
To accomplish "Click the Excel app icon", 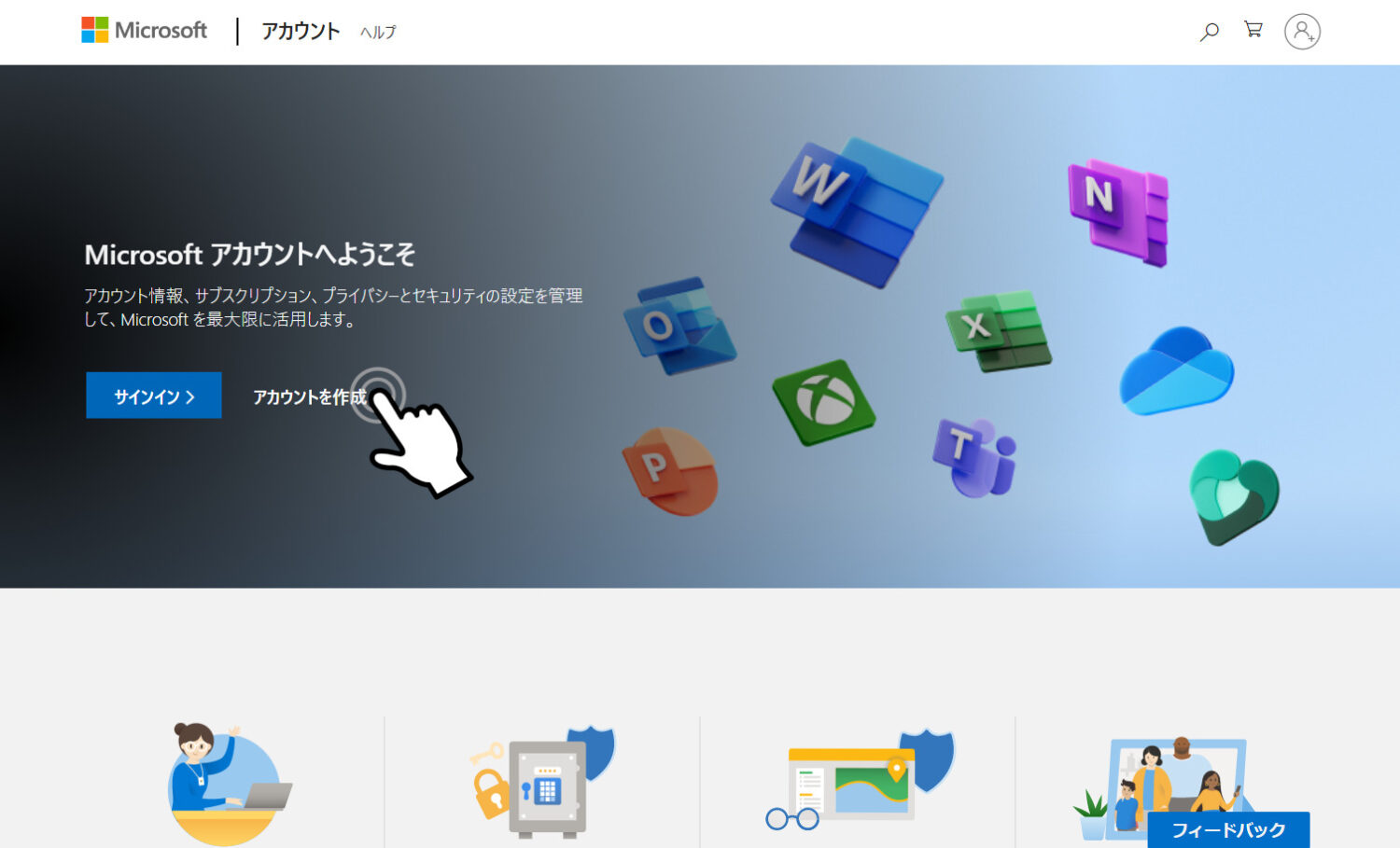I will point(998,331).
